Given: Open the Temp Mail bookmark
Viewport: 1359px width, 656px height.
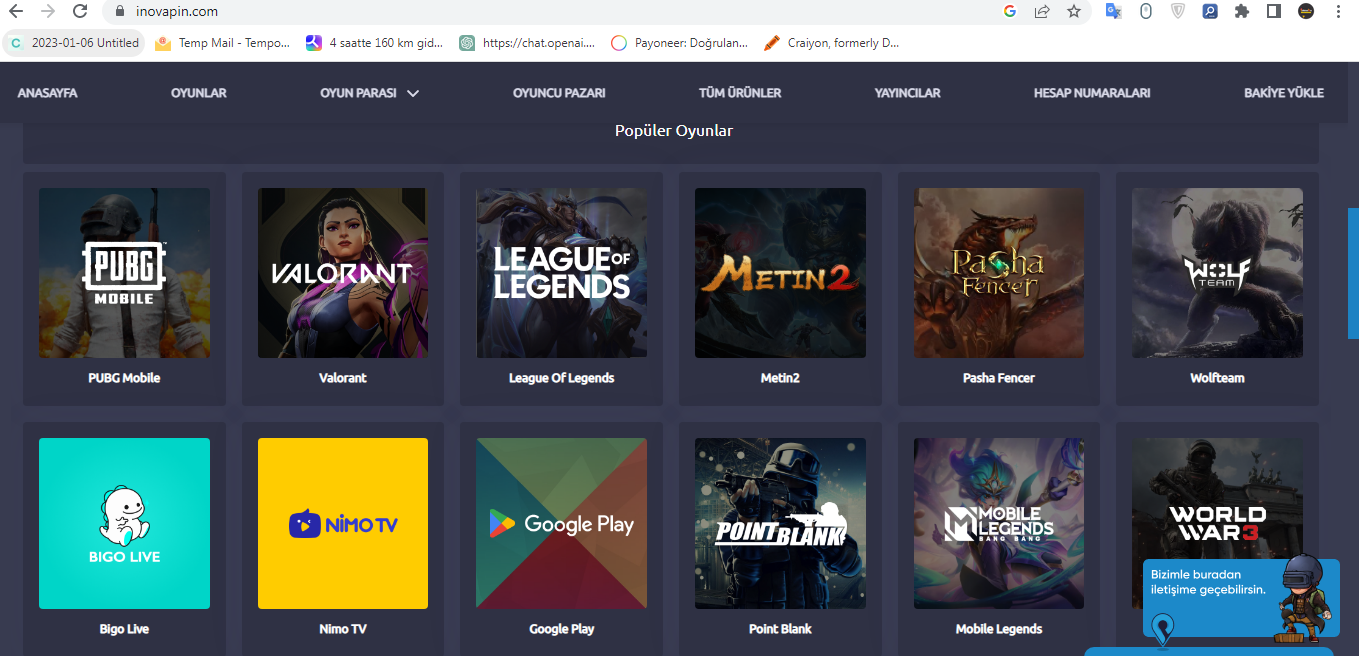Looking at the screenshot, I should point(223,43).
